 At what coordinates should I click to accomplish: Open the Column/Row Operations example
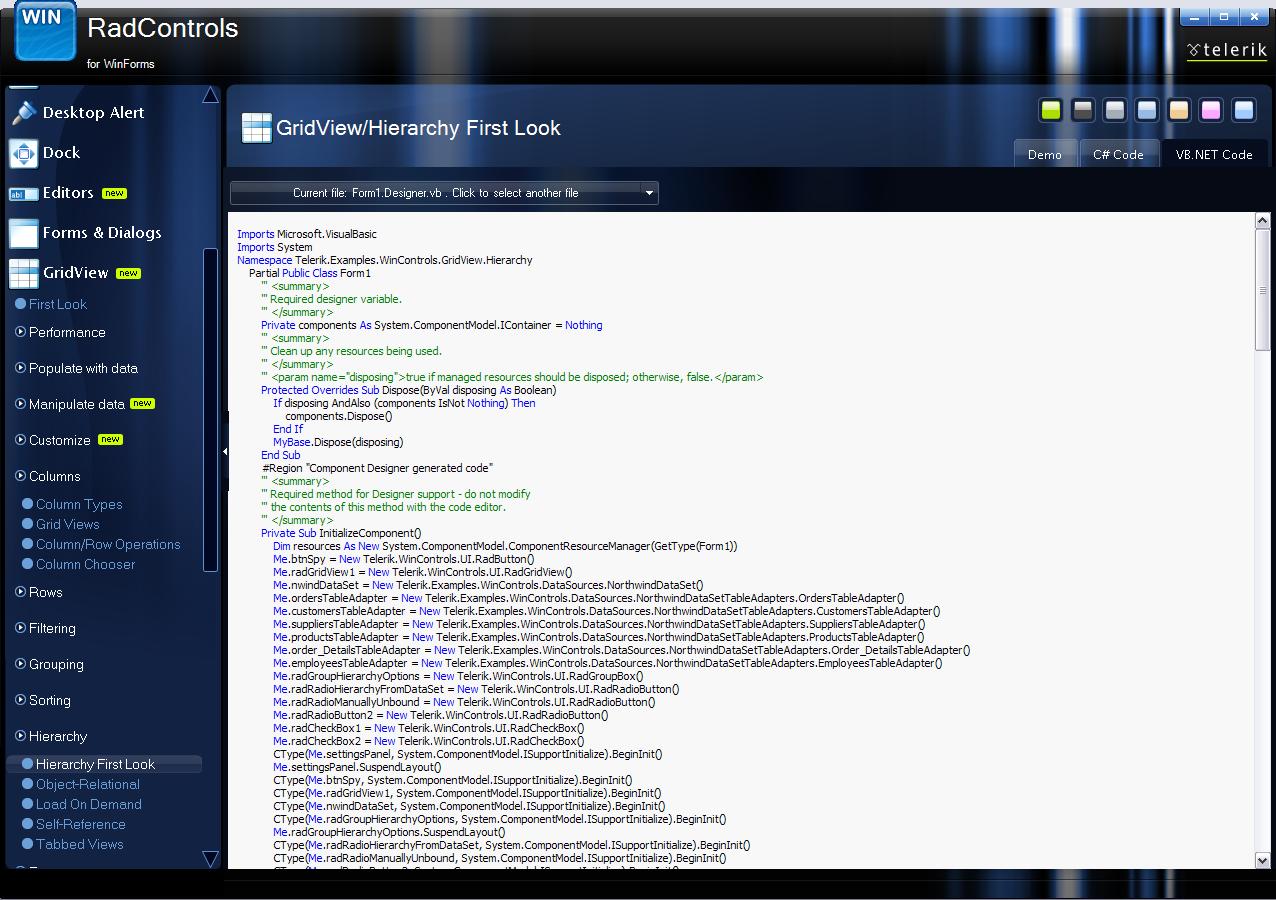108,544
